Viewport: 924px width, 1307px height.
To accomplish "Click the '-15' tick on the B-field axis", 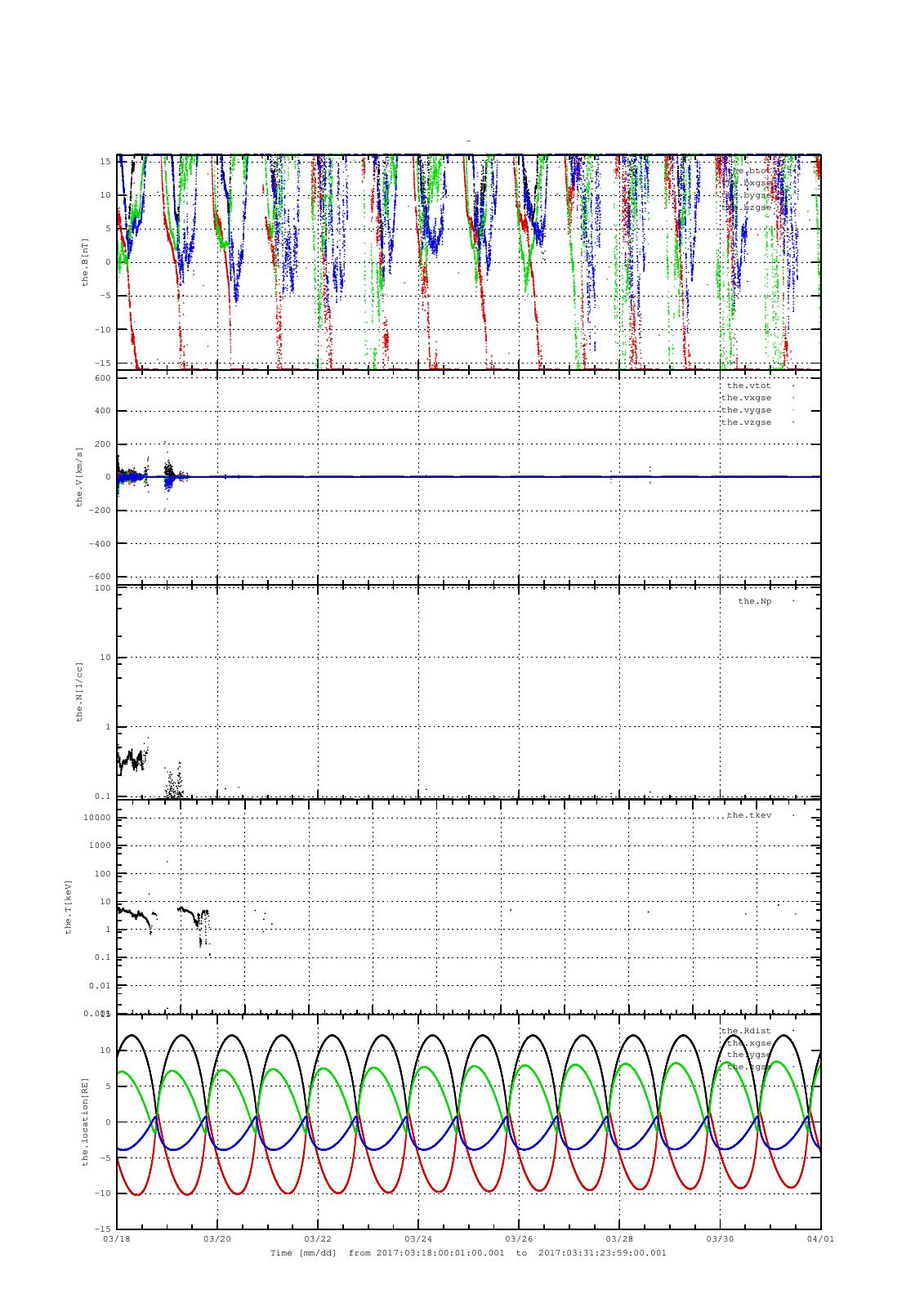I will (x=103, y=363).
